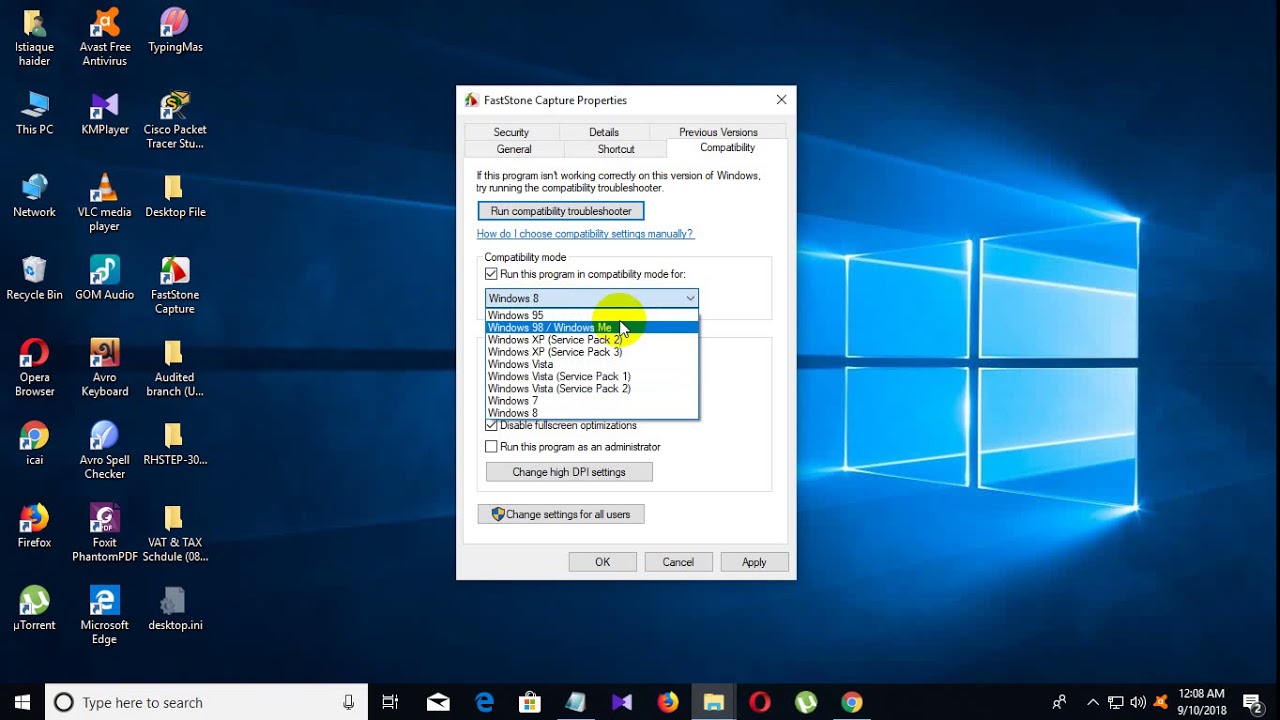Enable Run this program as an administrator
This screenshot has width=1280, height=720.
coord(491,447)
